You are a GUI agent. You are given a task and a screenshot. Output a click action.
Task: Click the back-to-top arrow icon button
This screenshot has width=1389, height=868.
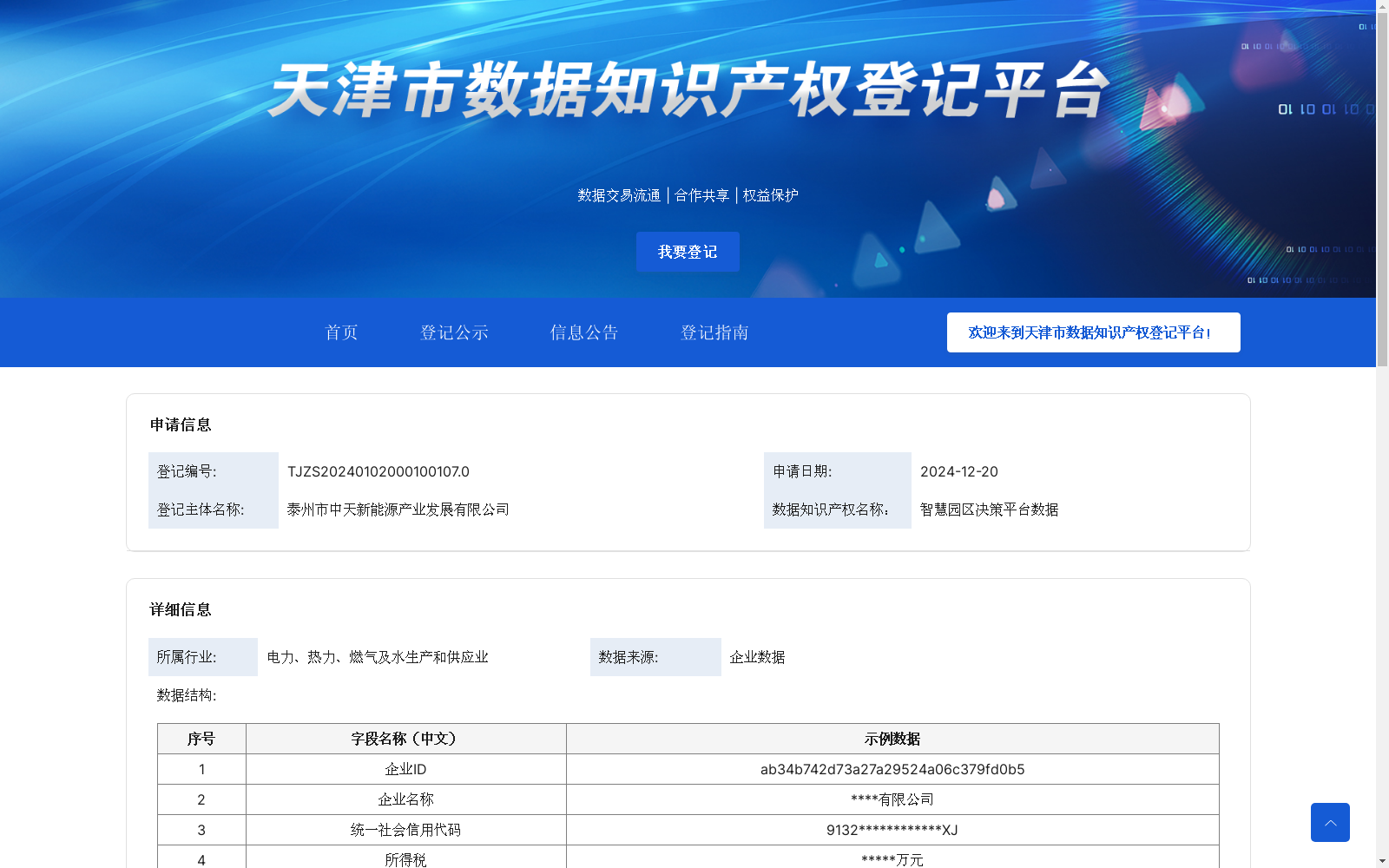[1330, 822]
